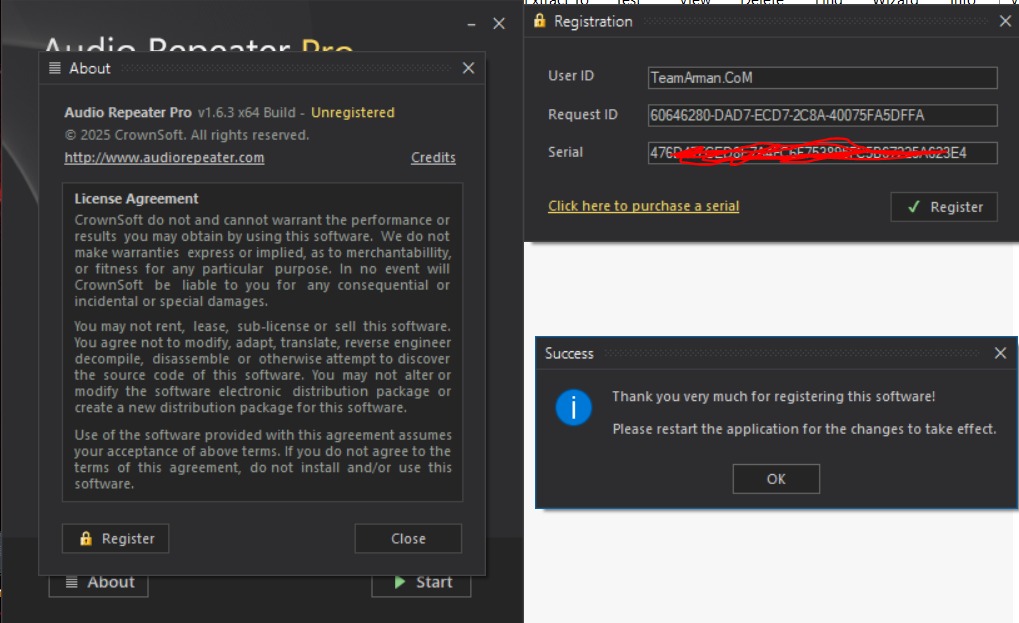Close the About dialog with Close button
Screen dimensions: 1019x623
[408, 539]
